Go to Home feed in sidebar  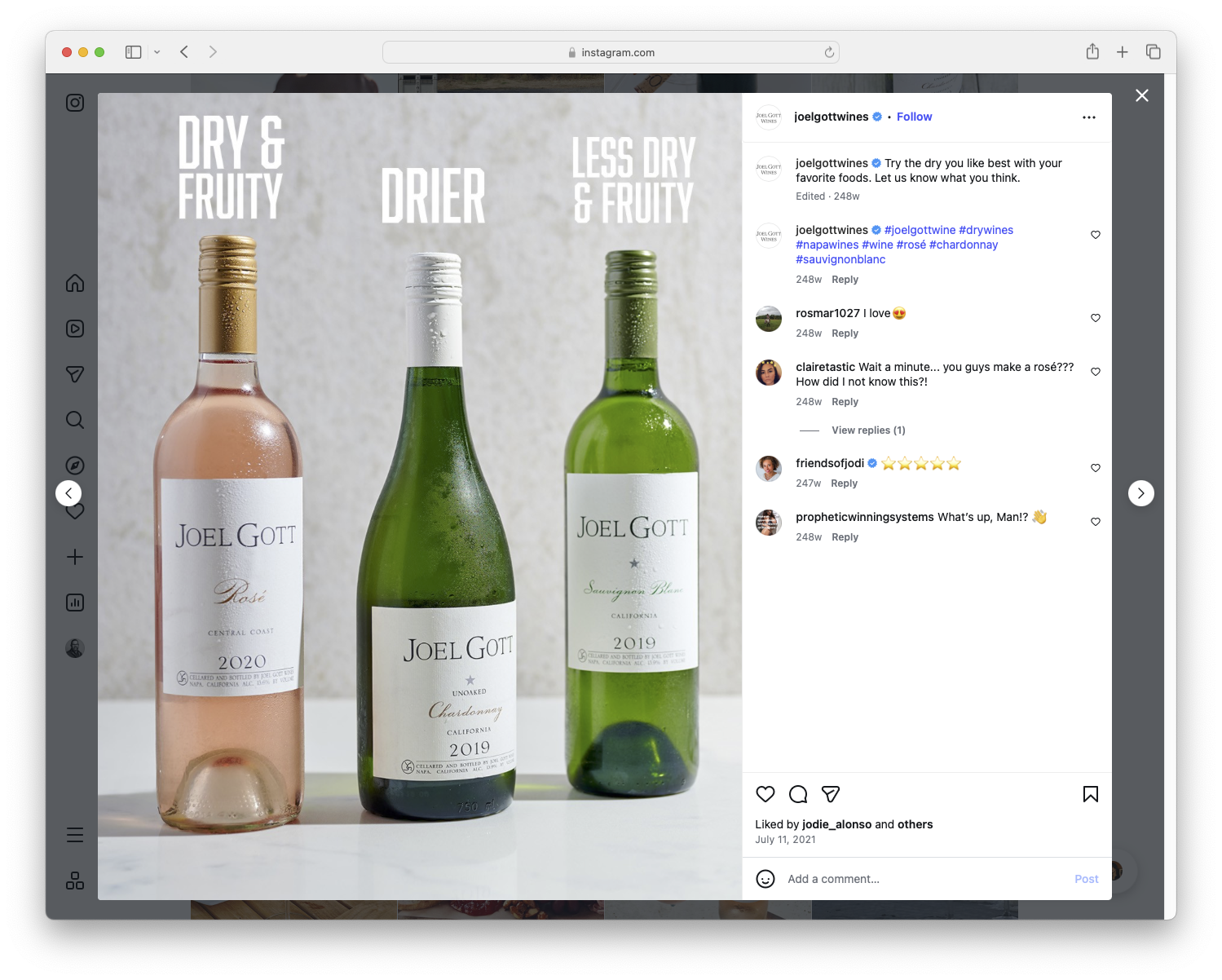75,283
